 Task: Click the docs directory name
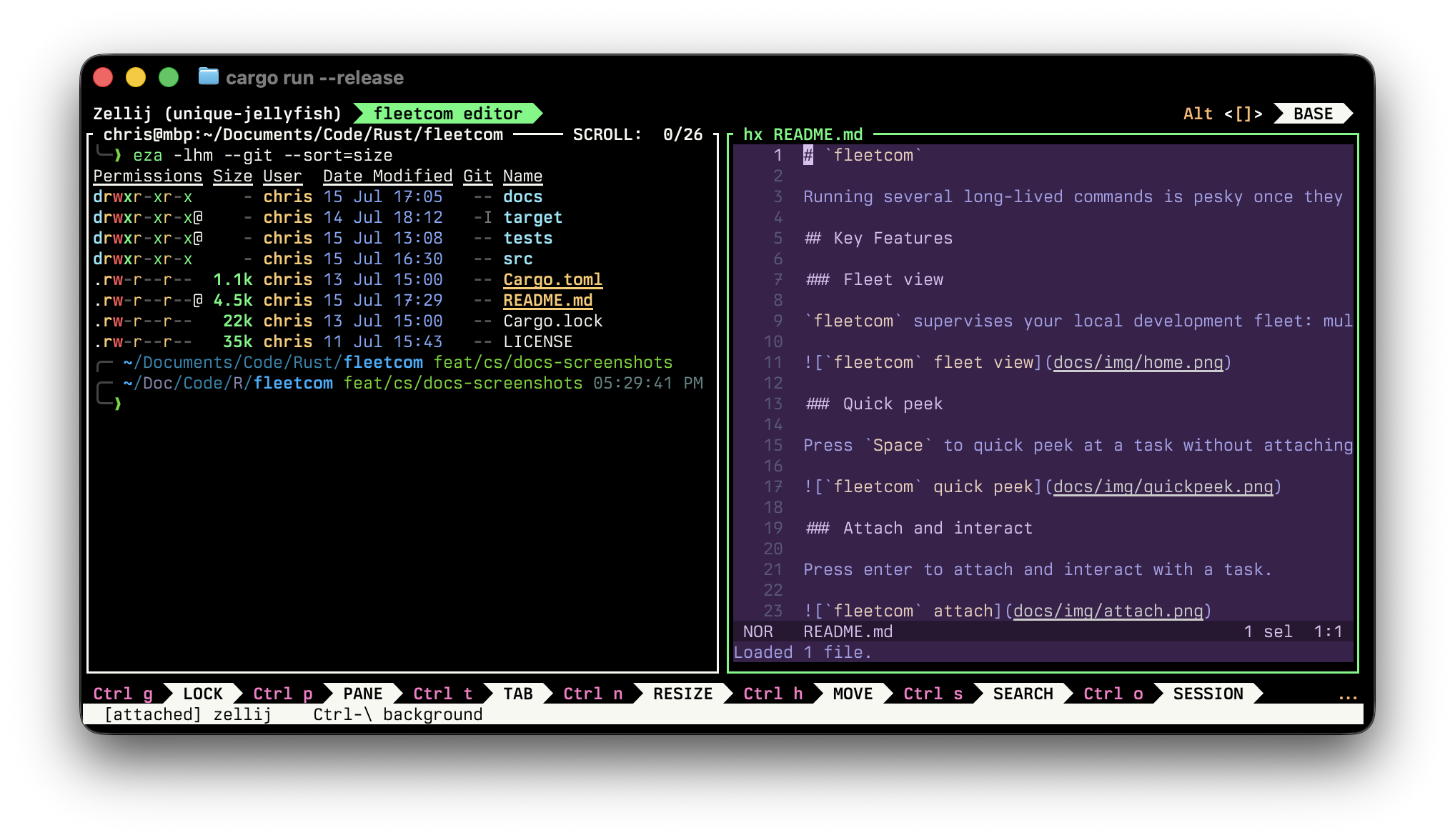click(x=522, y=196)
